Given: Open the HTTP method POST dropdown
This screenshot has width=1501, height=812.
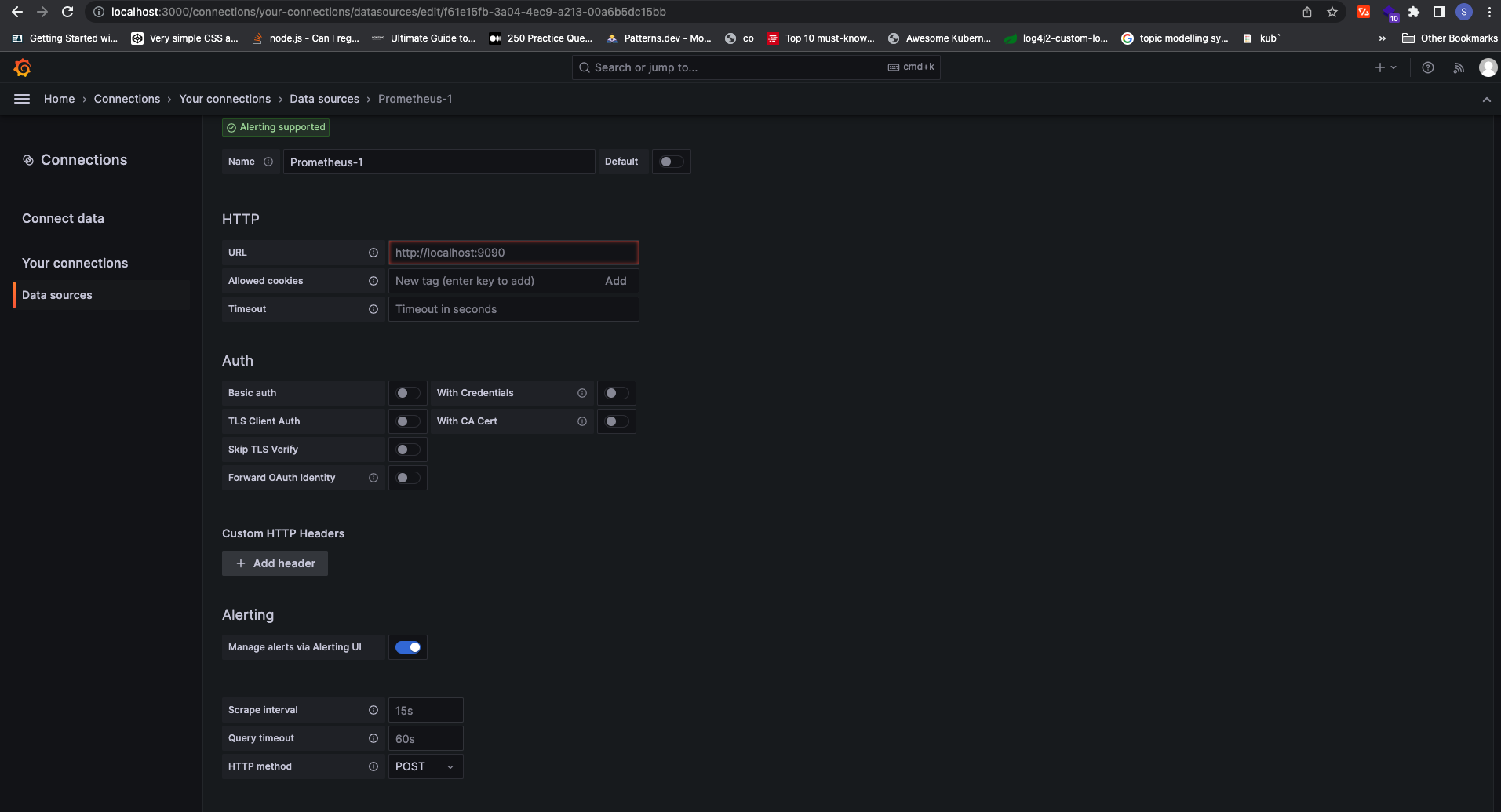Looking at the screenshot, I should (x=425, y=766).
